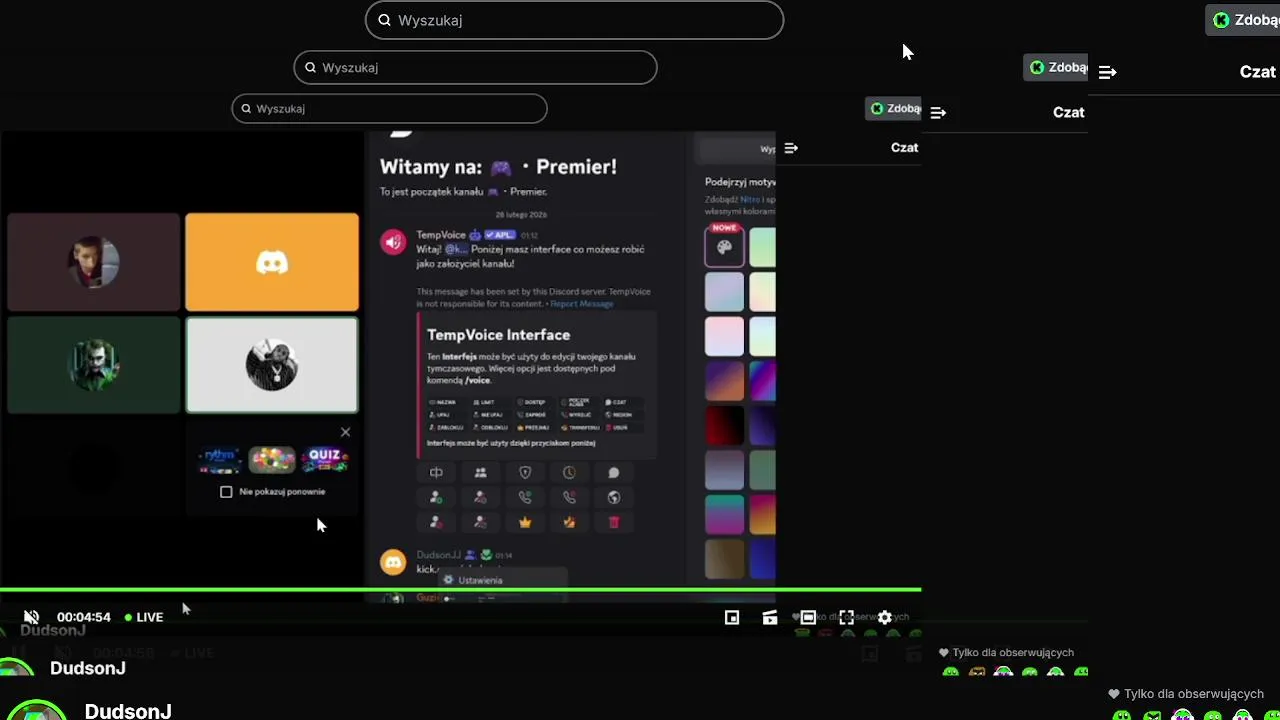This screenshot has height=720, width=1280.
Task: Open the colorful middle activity thumbnail
Action: 272,459
